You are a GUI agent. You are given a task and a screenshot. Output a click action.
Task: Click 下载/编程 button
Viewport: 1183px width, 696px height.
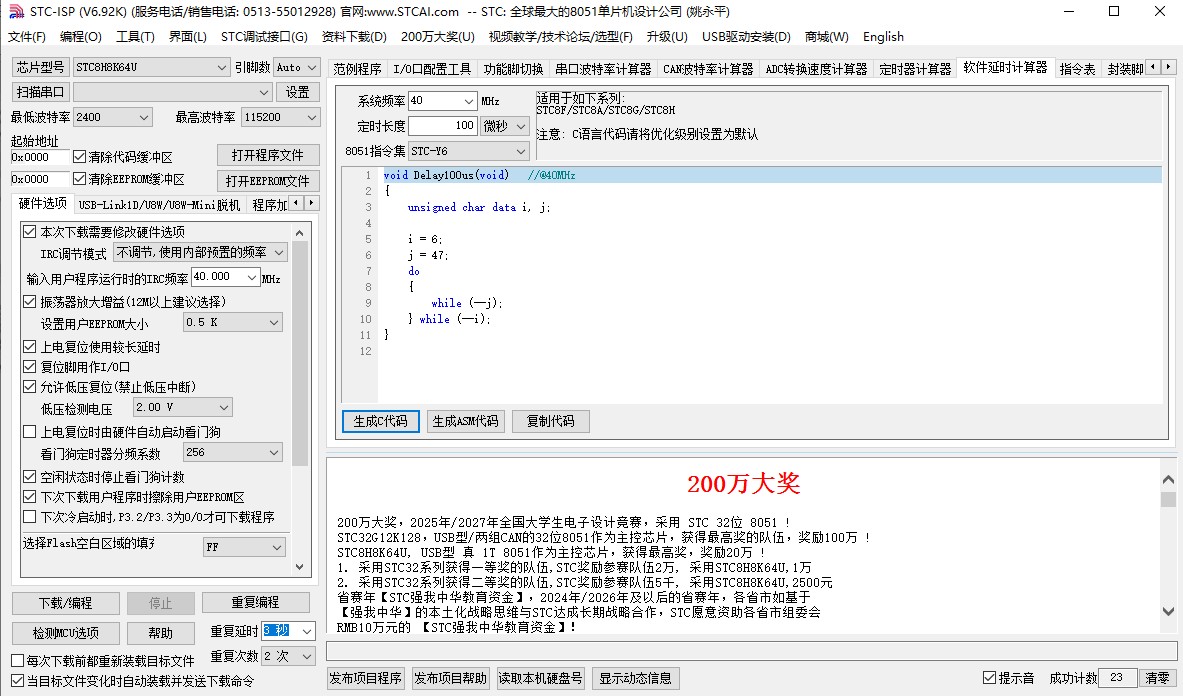click(x=66, y=603)
